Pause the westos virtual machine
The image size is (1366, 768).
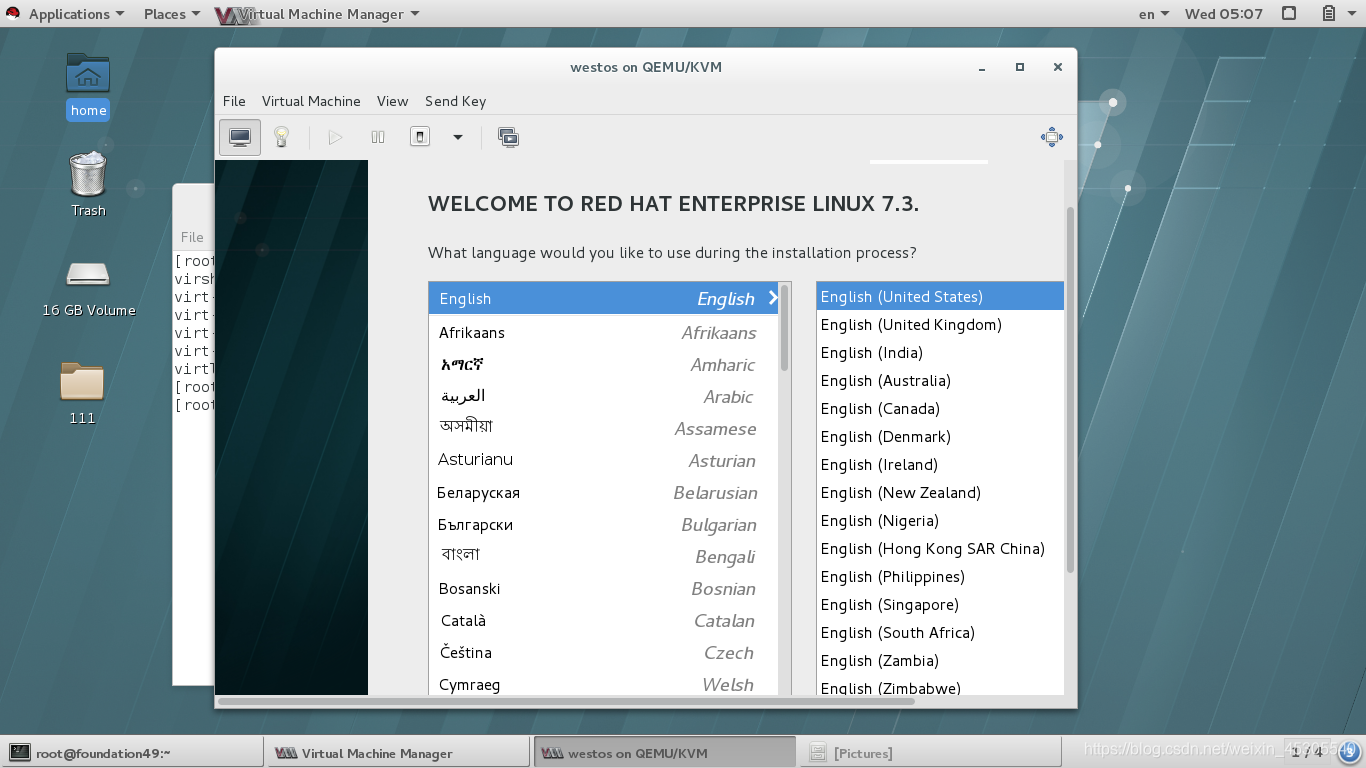[x=377, y=137]
